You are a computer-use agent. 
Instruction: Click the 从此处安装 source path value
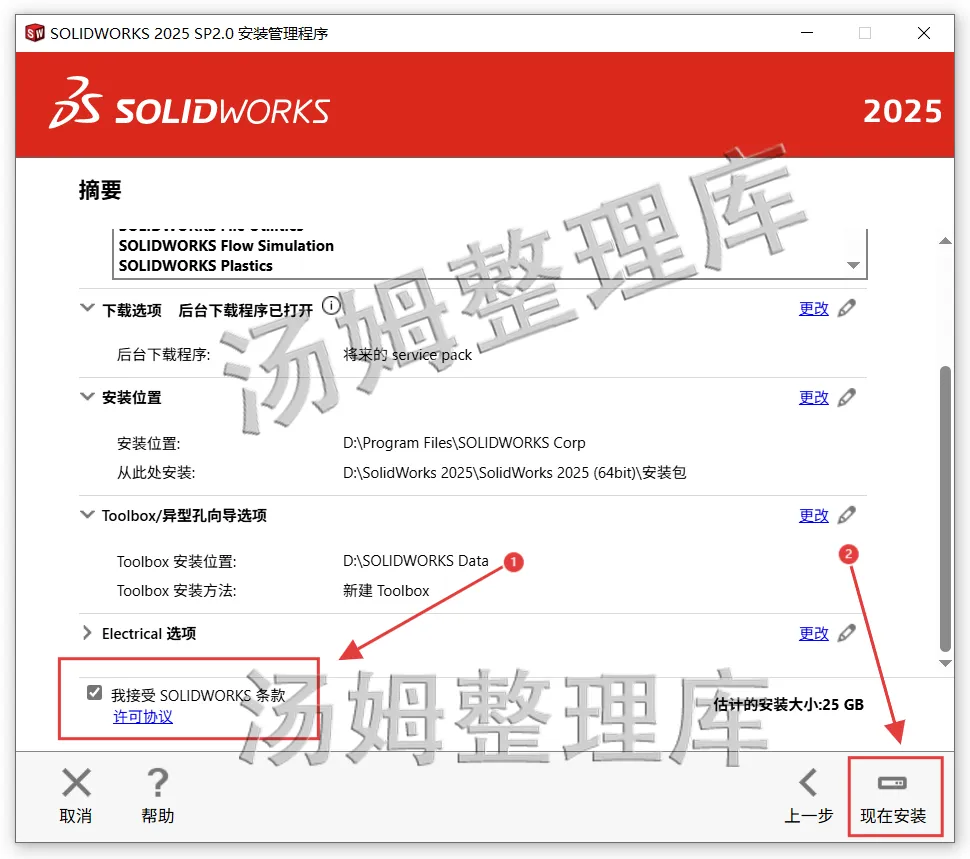point(515,473)
